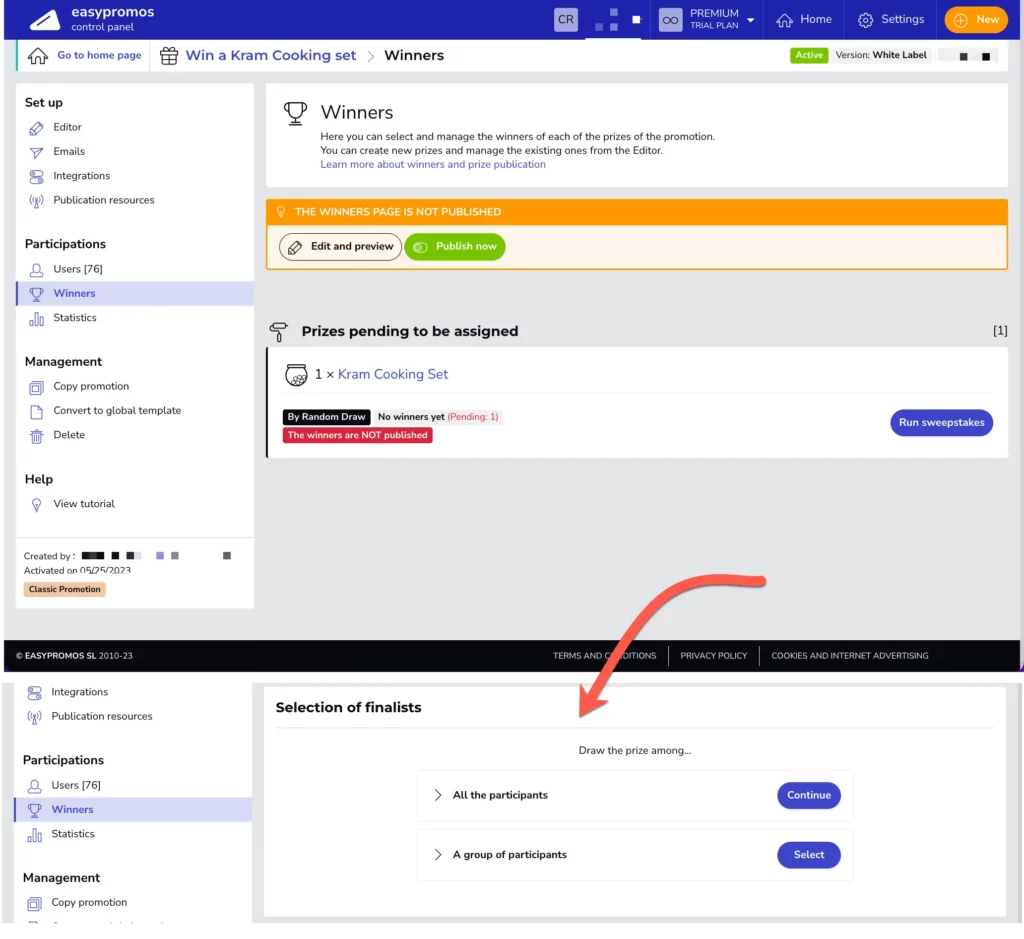Click the house icon in the breadcrumb
The image size is (1024, 939).
point(38,56)
